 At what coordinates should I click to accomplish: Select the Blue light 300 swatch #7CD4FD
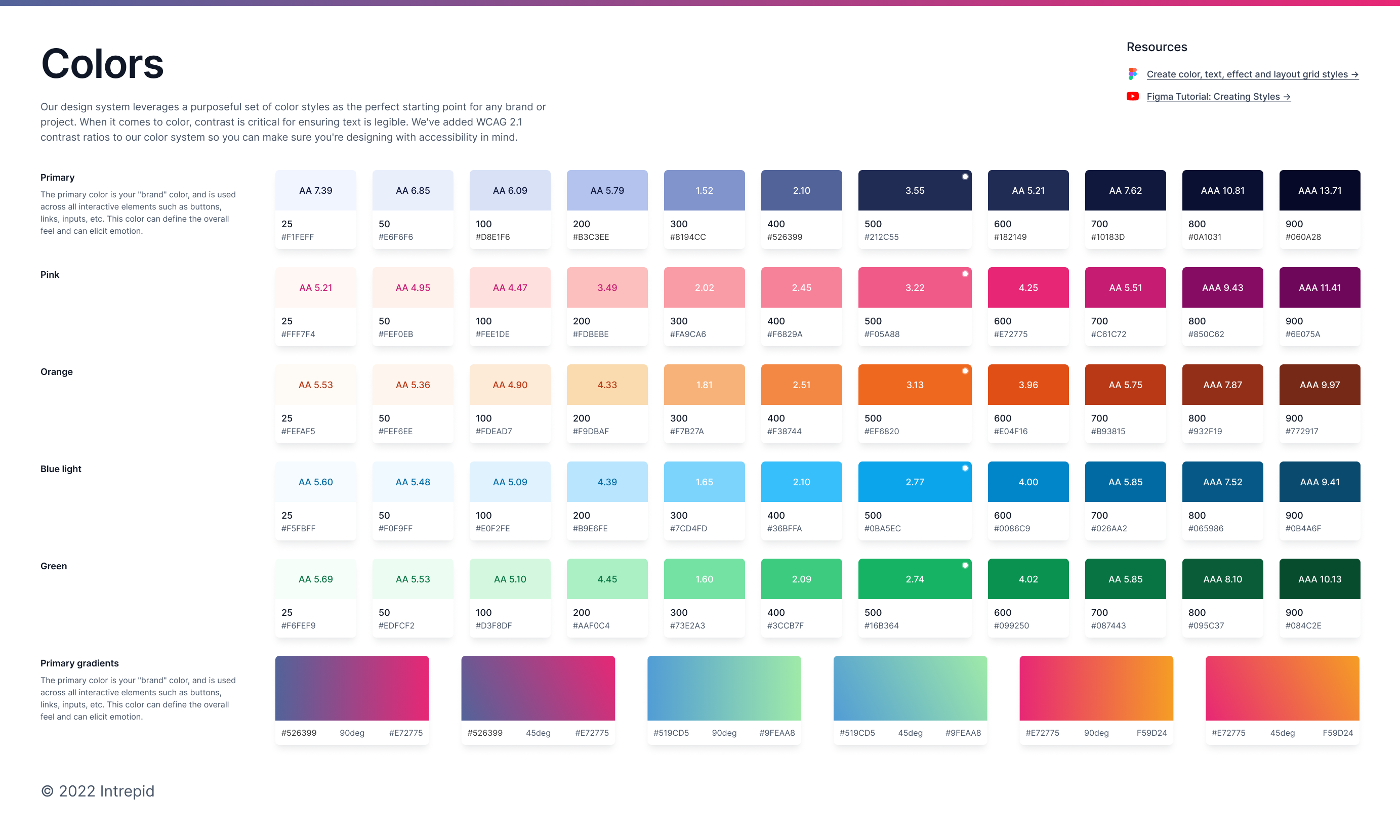704,482
